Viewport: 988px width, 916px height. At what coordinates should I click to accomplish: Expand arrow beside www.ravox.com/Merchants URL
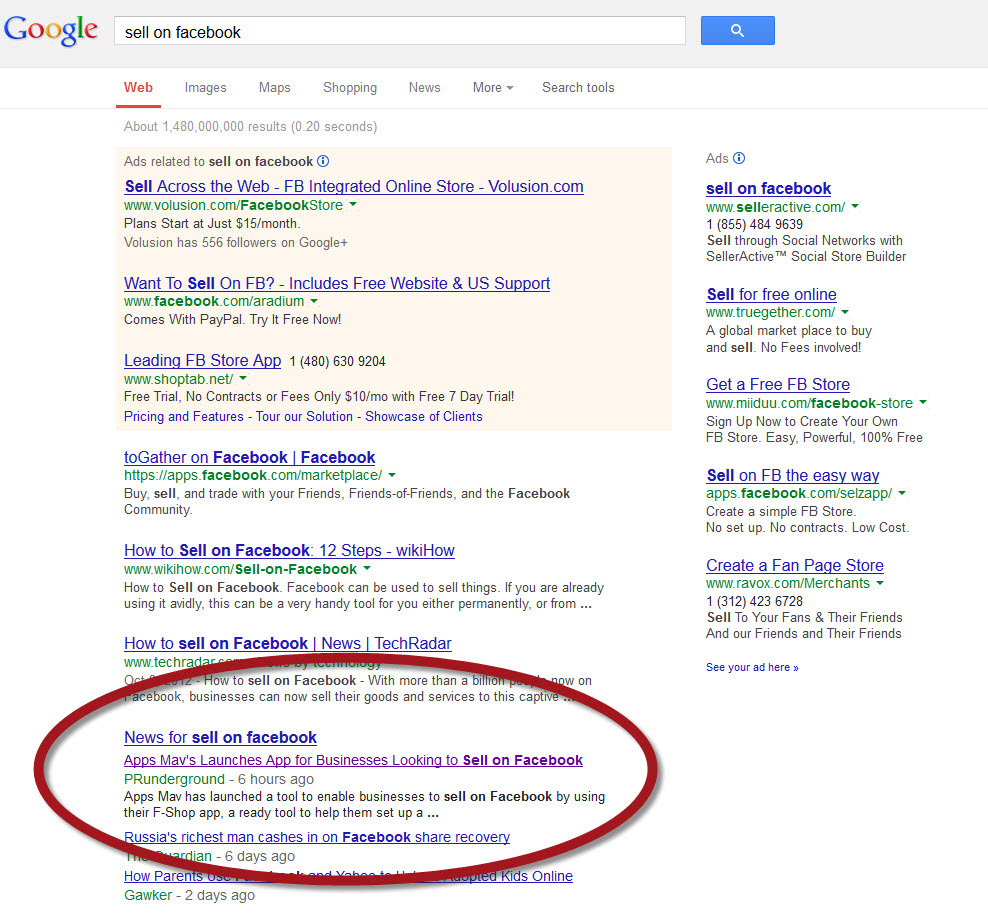click(x=880, y=583)
